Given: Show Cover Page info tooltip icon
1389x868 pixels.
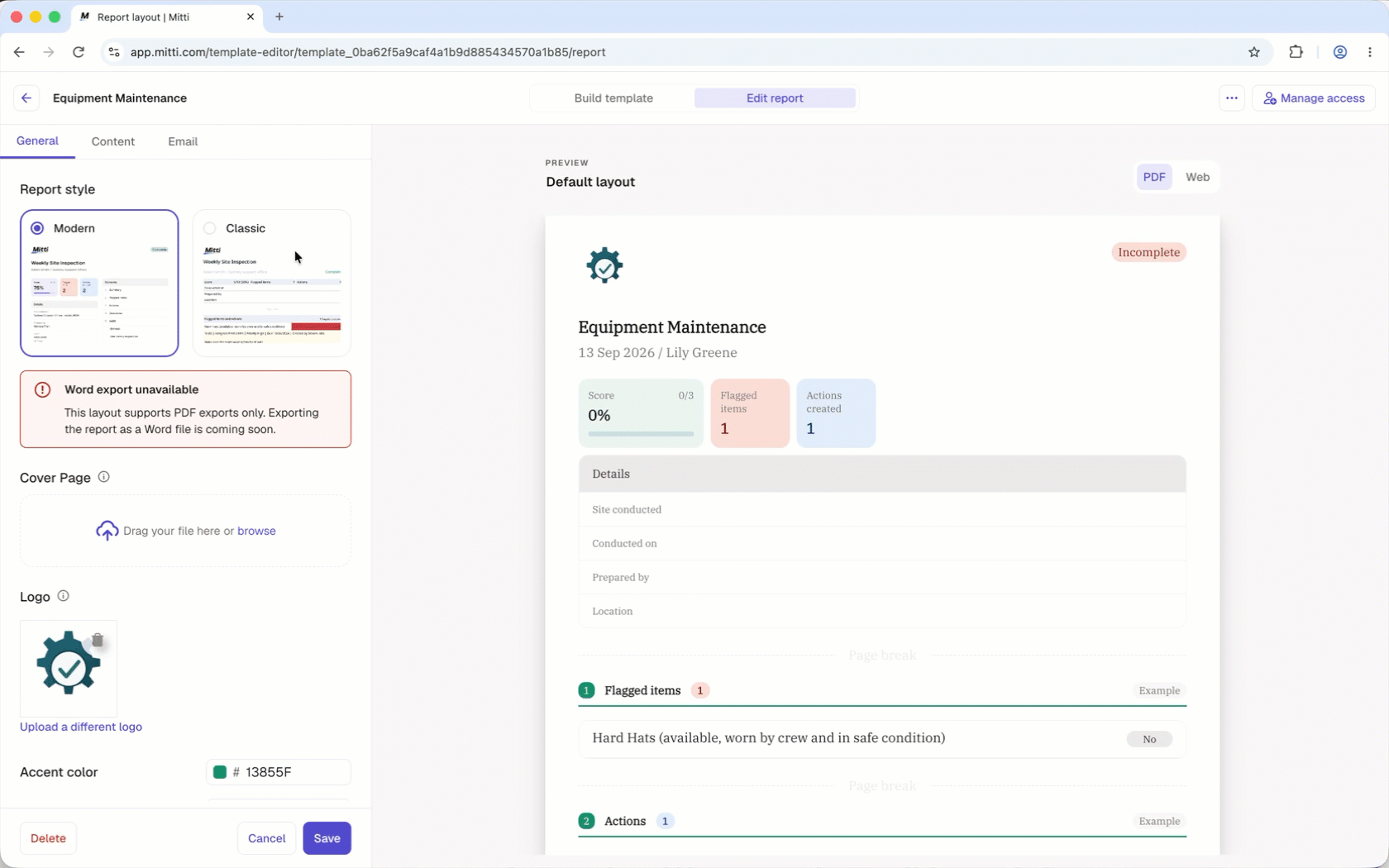Looking at the screenshot, I should 103,477.
